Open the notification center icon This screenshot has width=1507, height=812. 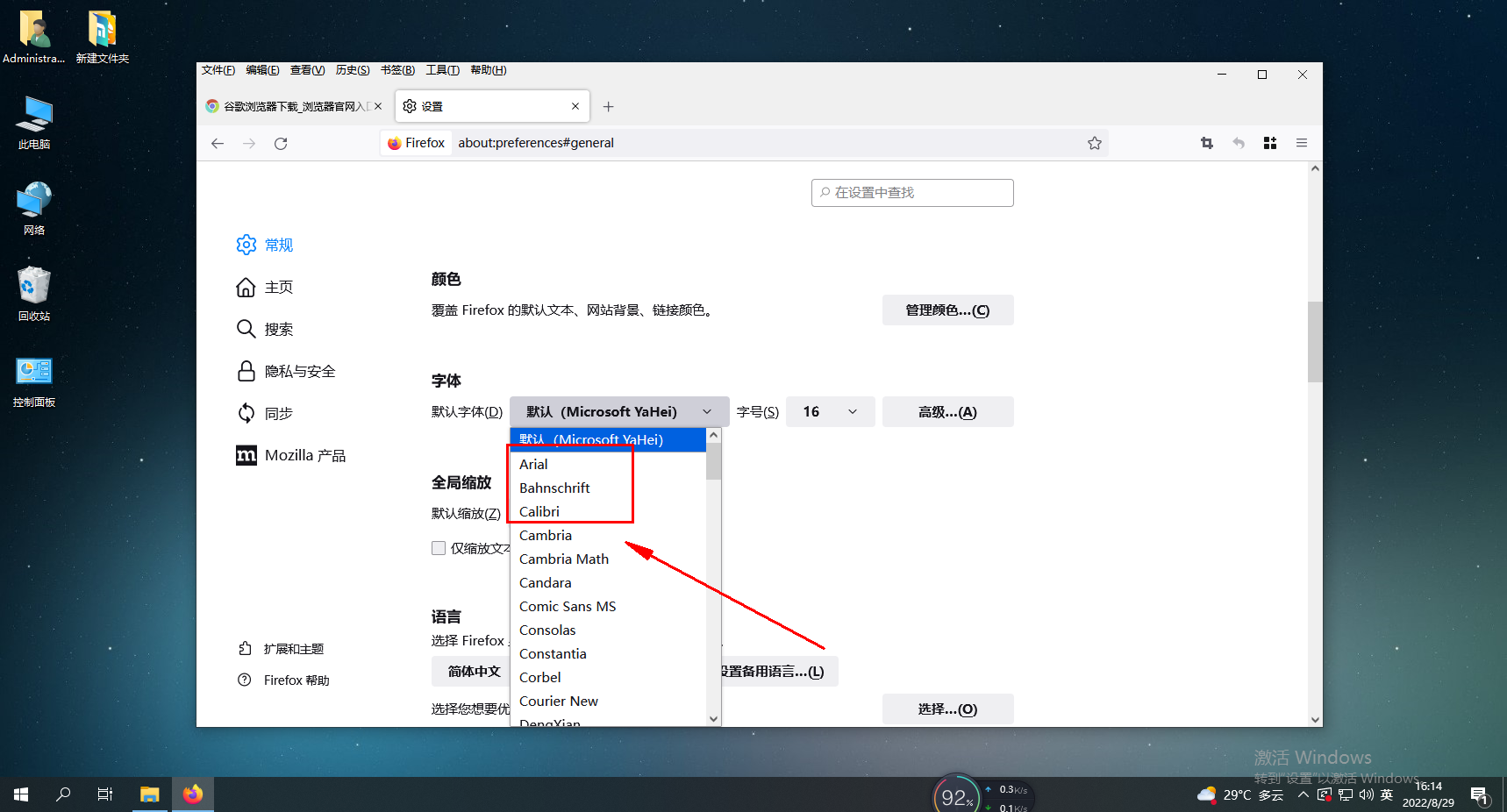(x=1480, y=795)
